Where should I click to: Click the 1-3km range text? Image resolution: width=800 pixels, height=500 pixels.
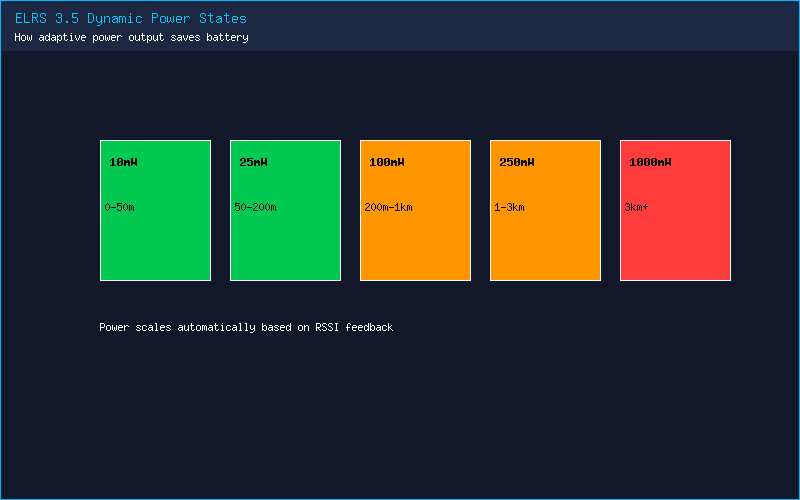509,207
